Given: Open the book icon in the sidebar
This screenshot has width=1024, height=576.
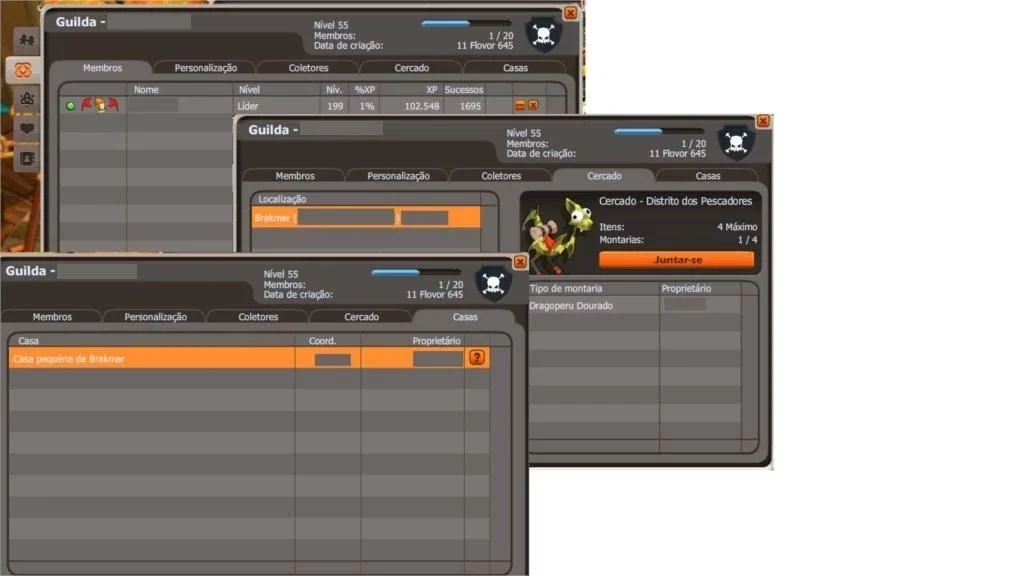Looking at the screenshot, I should pos(26,158).
